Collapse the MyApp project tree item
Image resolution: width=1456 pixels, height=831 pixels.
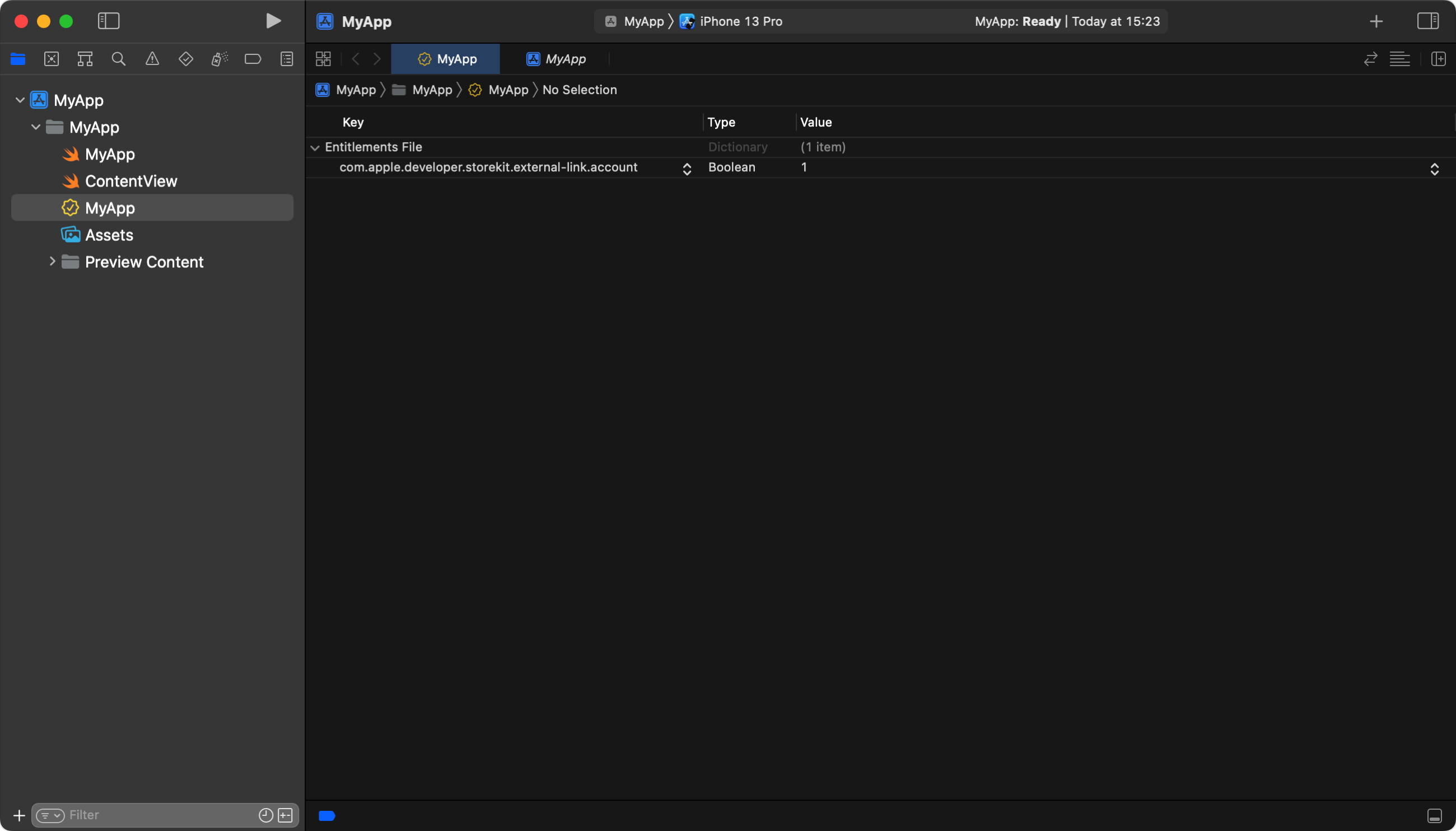(20, 100)
